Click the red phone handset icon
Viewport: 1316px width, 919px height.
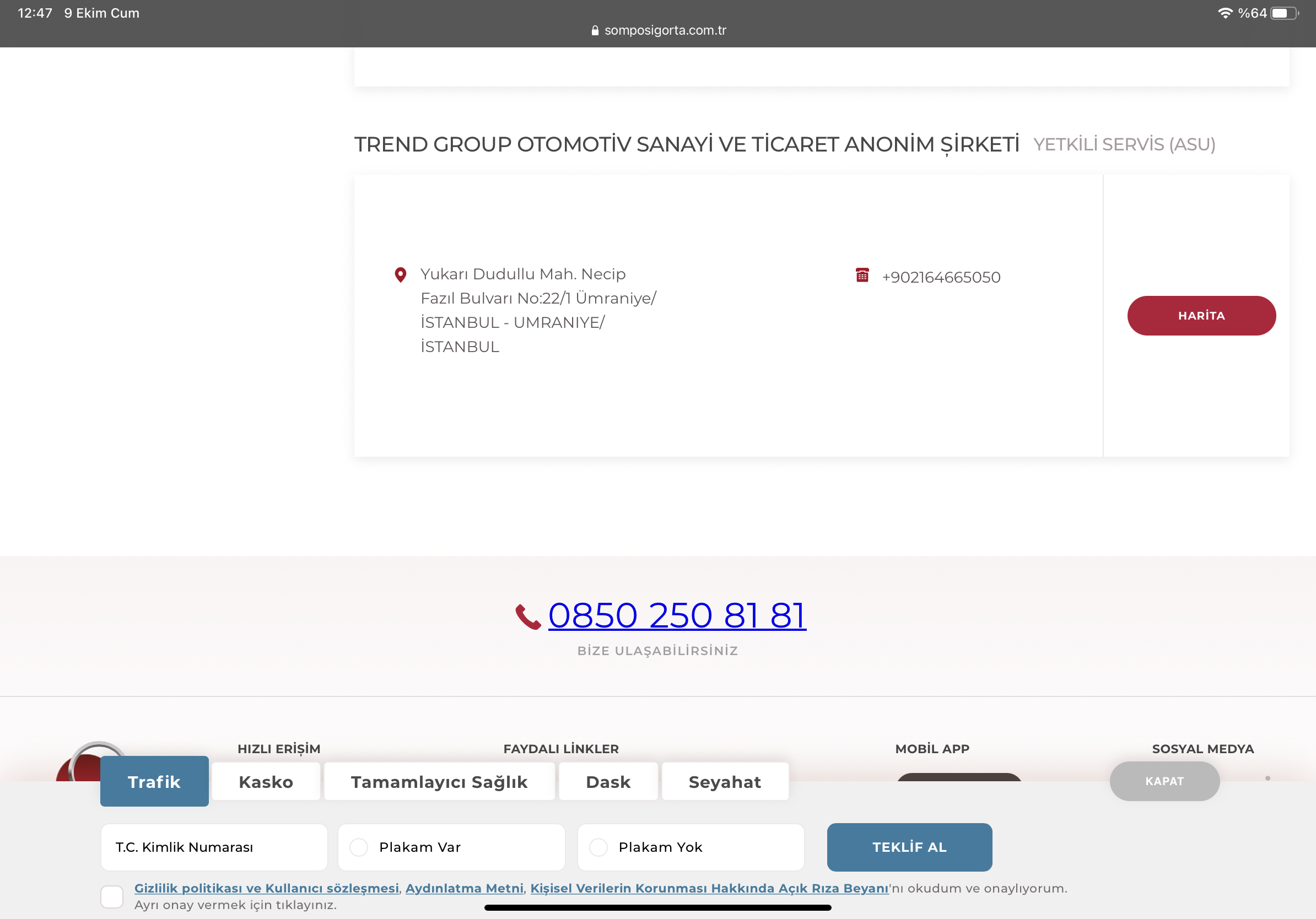528,617
